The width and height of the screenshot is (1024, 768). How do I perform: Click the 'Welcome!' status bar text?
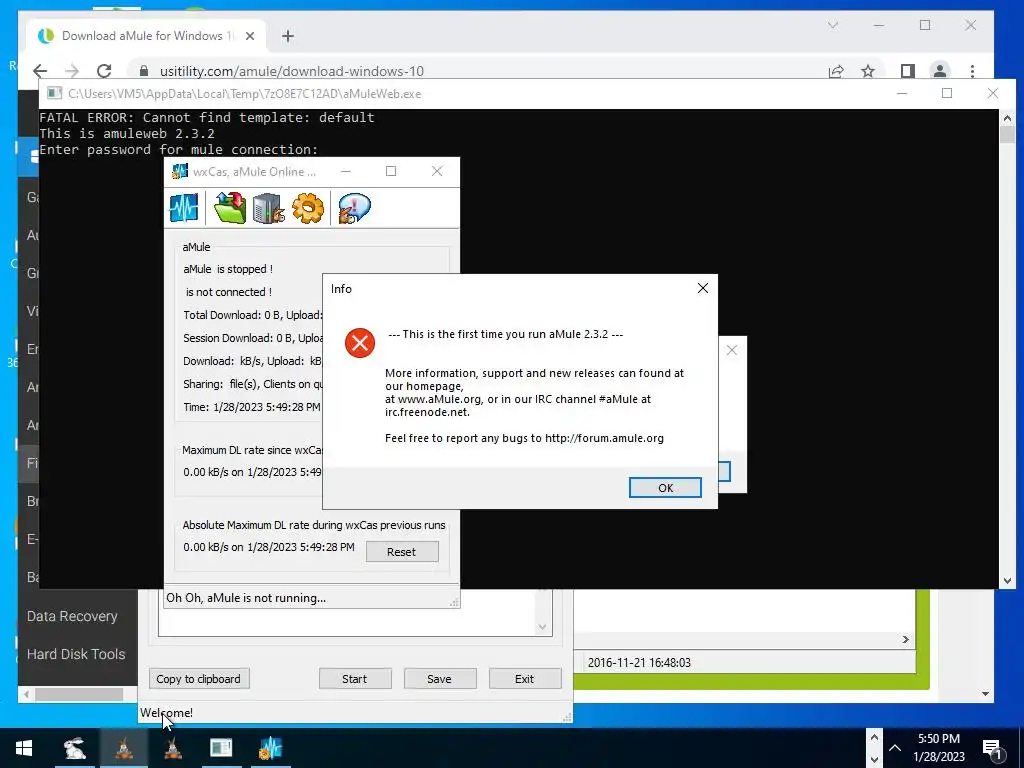[x=167, y=712]
